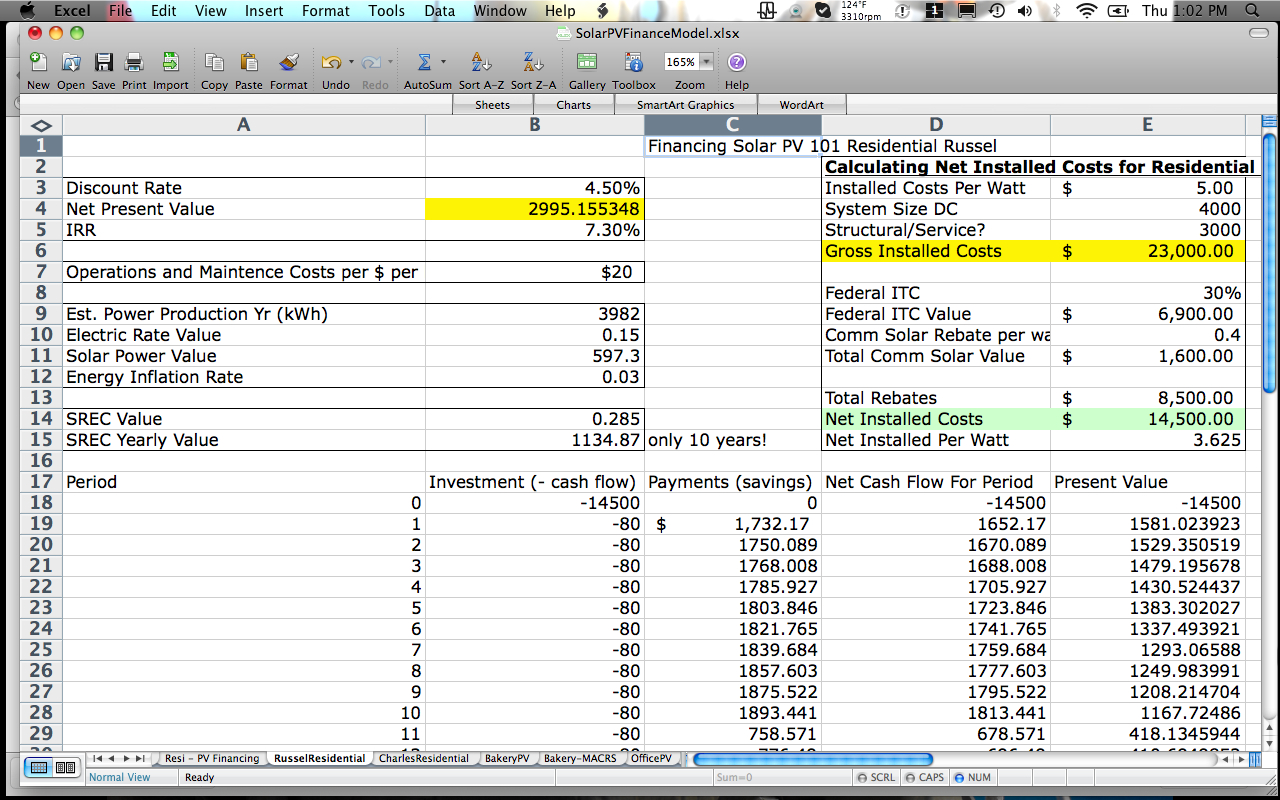Click the Charts gallery button
The height and width of the screenshot is (800, 1280).
pos(573,105)
